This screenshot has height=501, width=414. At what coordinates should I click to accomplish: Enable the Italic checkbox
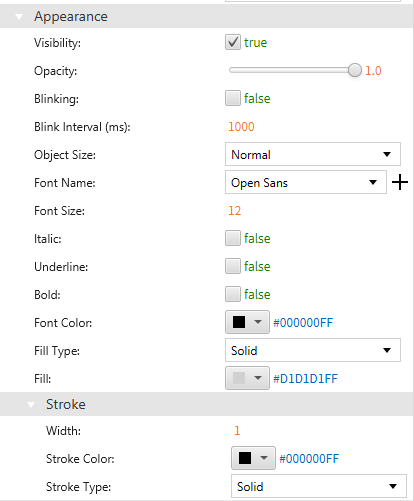[x=233, y=238]
